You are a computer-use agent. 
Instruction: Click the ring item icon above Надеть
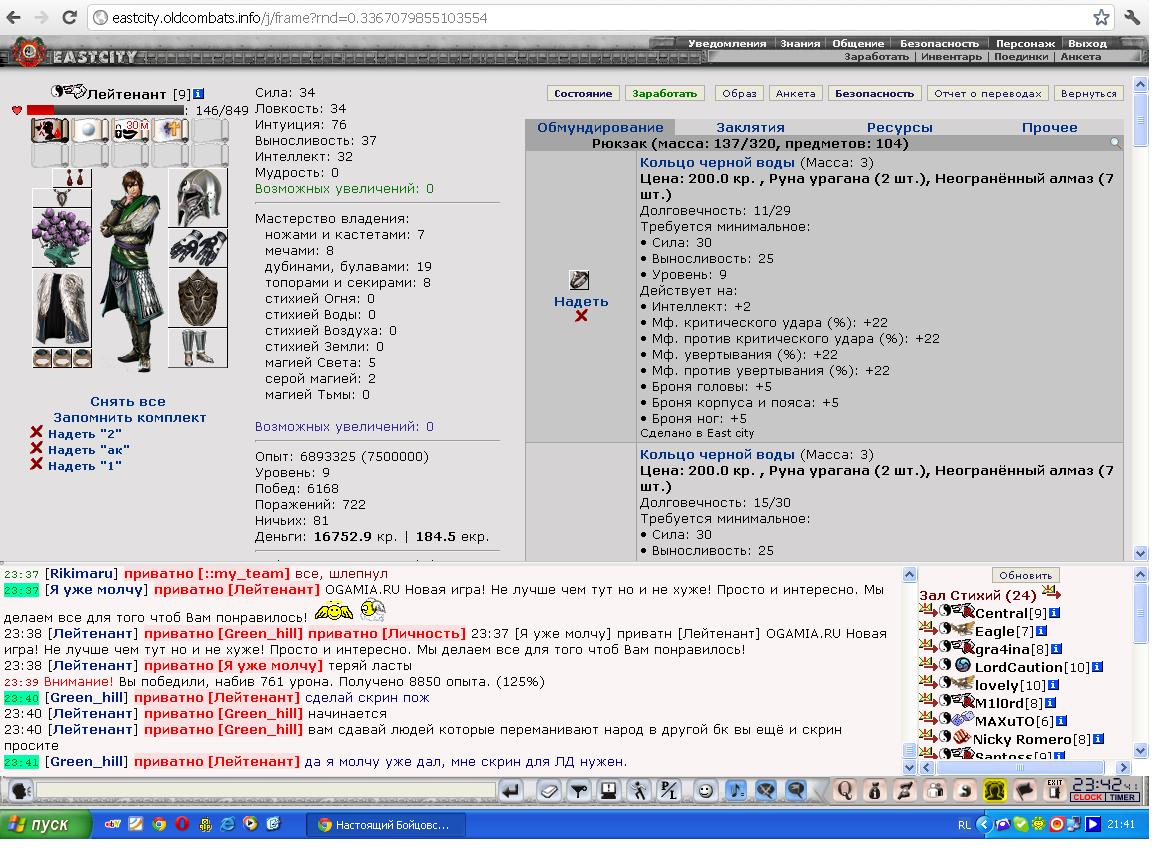pyautogui.click(x=579, y=280)
